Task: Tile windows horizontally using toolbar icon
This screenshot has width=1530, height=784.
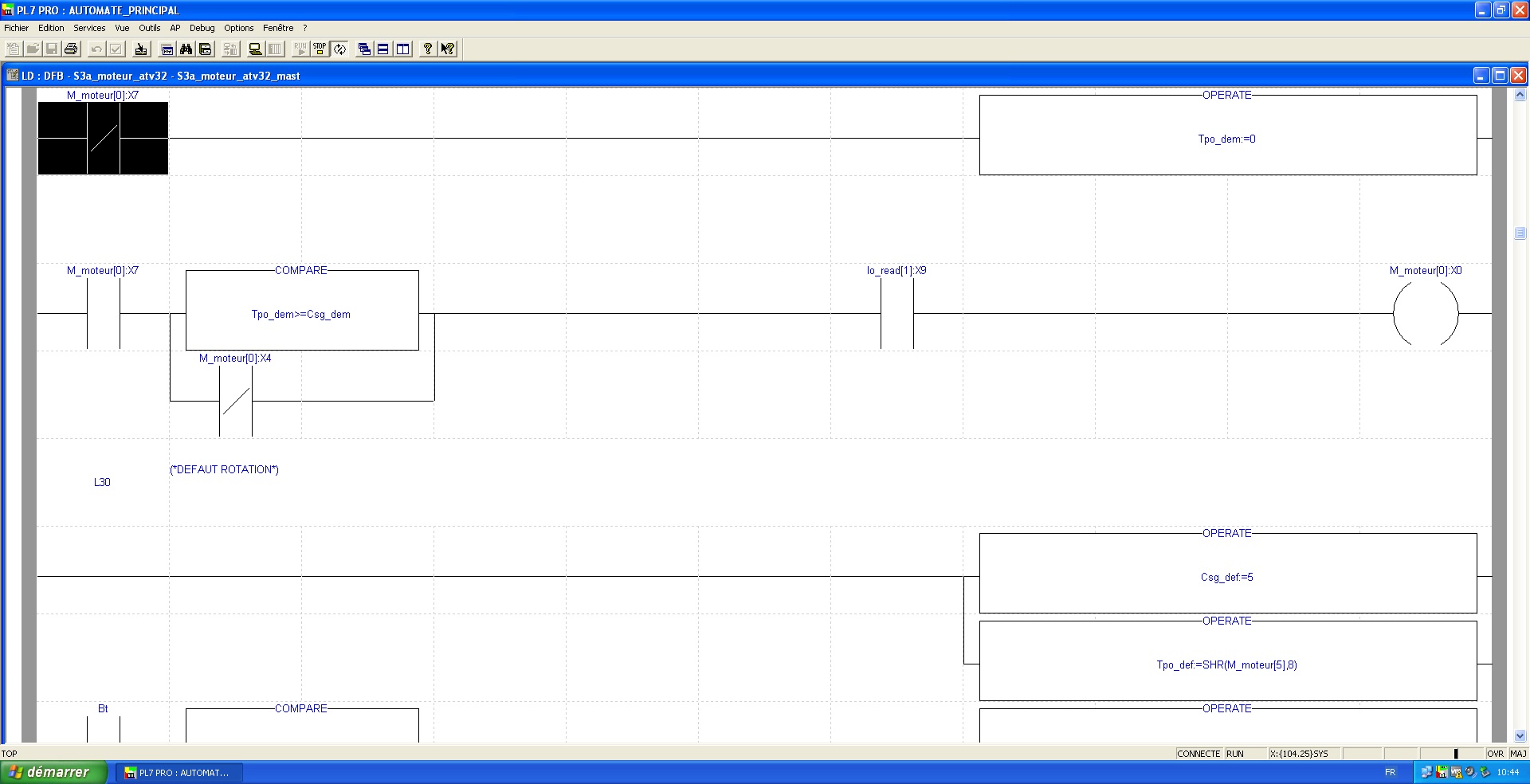Action: 383,49
